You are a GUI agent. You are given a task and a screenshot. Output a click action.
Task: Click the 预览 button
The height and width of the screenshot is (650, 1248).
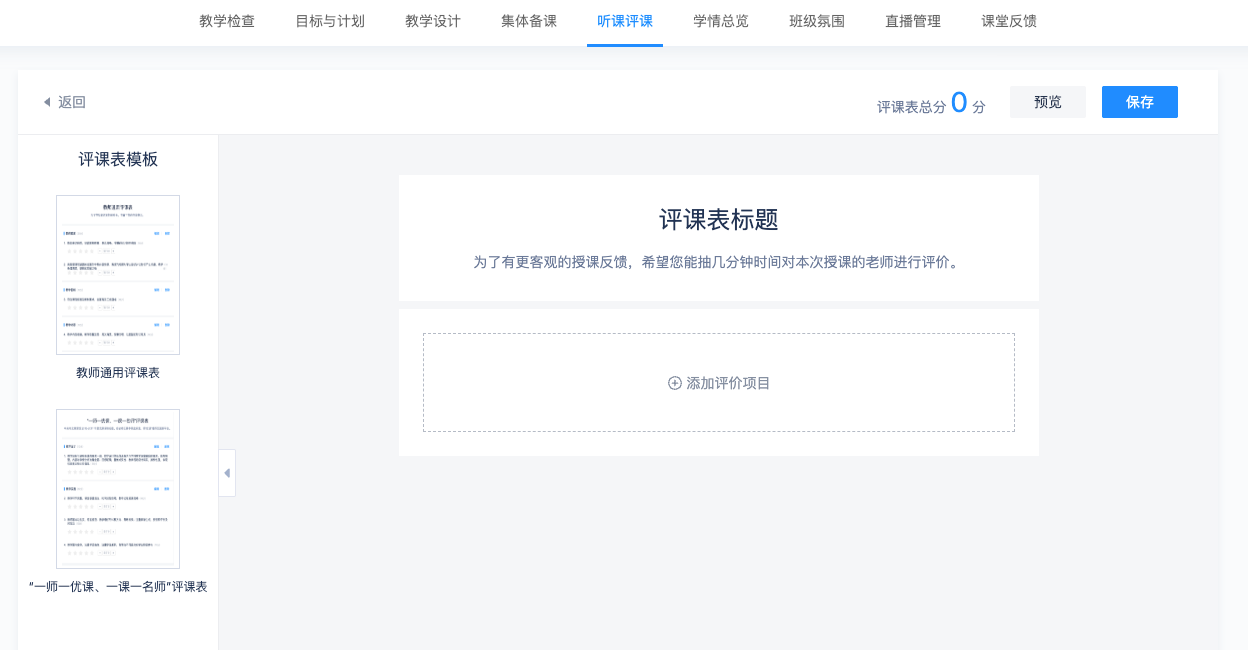coord(1047,102)
